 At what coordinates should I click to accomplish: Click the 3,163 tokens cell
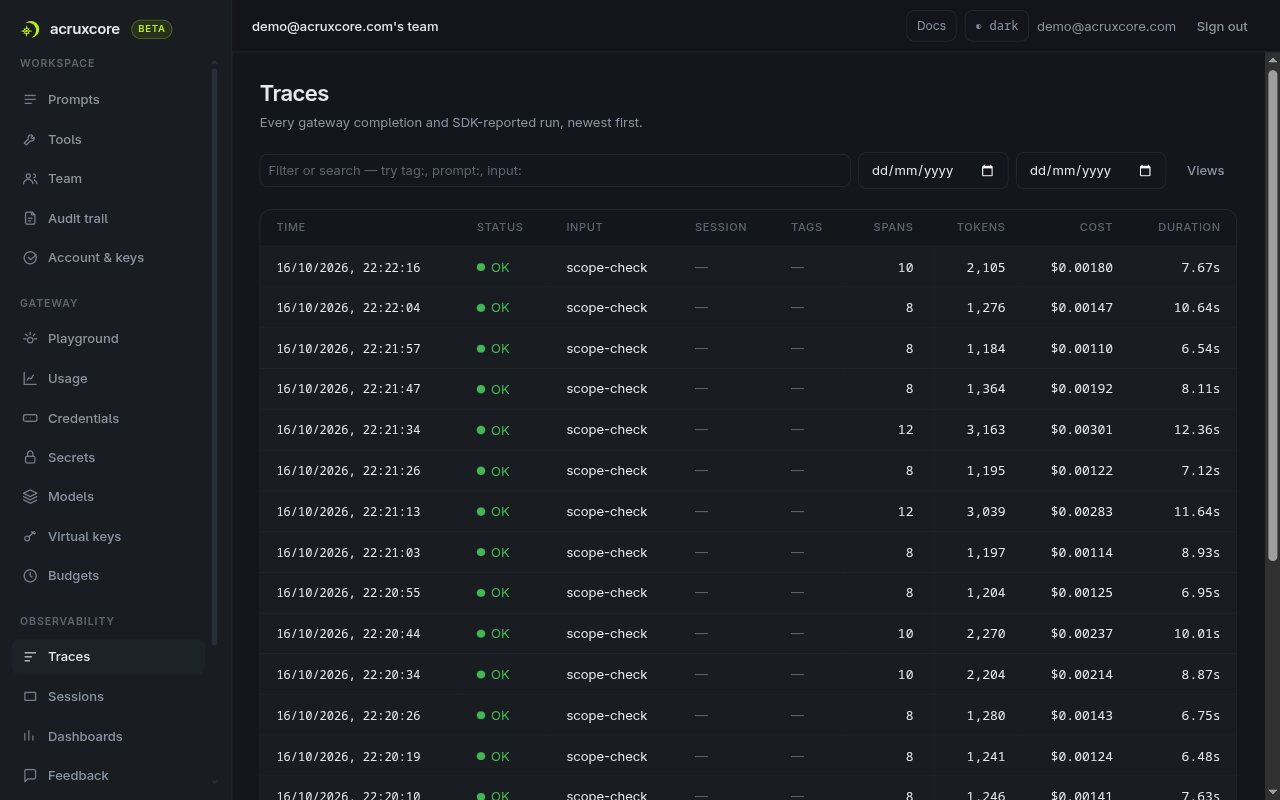click(x=986, y=430)
